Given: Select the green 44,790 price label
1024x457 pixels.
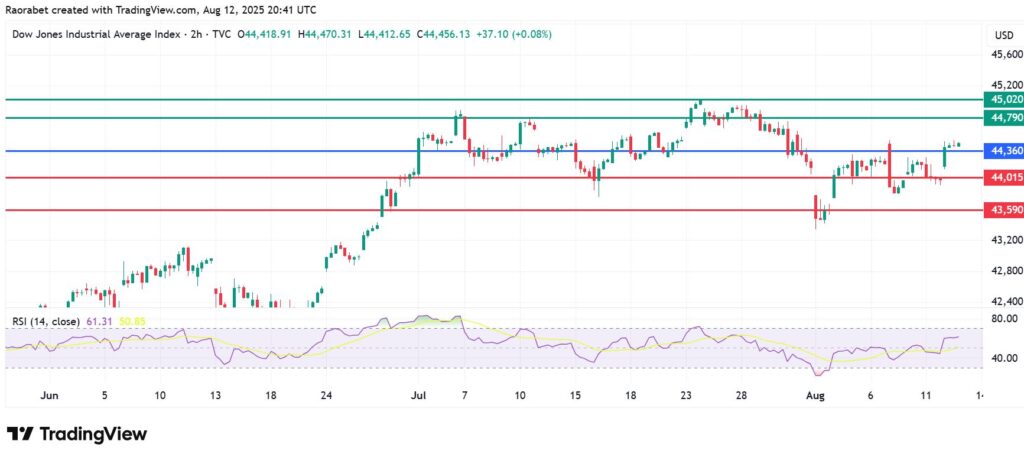Looking at the screenshot, I should [x=1004, y=118].
